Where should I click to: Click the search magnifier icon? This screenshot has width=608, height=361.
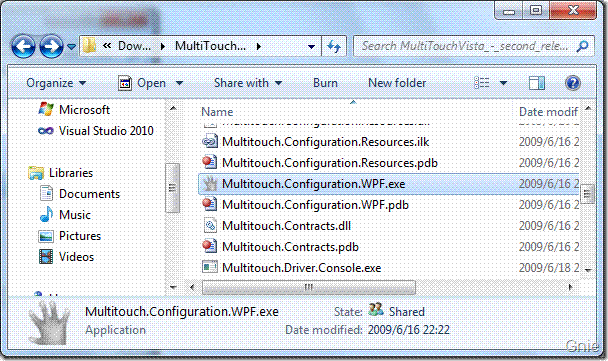click(x=582, y=46)
